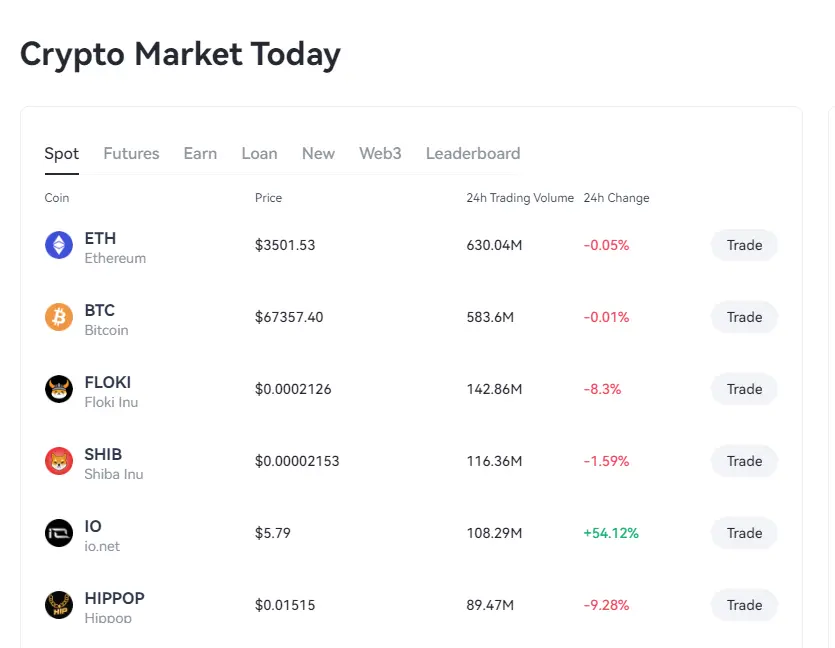Switch to the Futures tab

(131, 153)
